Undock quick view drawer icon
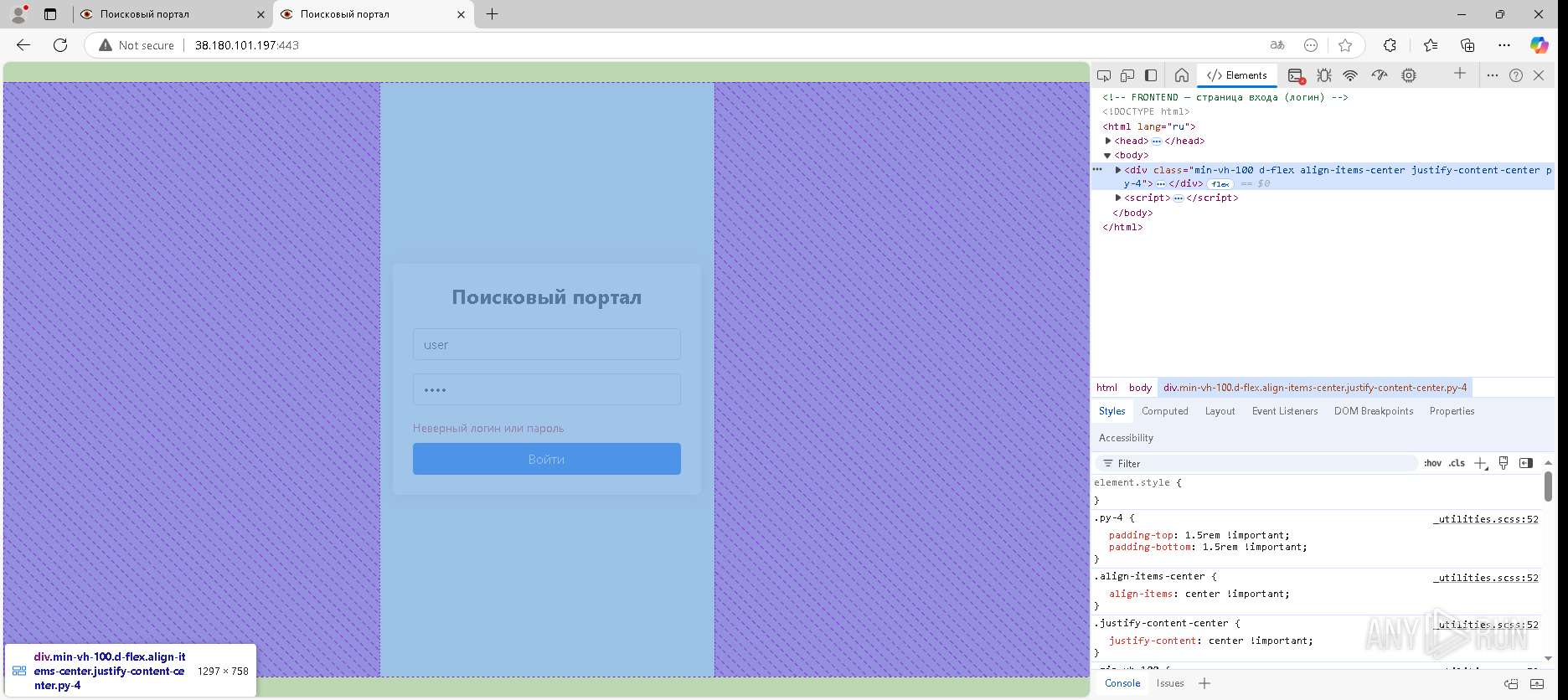 click(1511, 683)
